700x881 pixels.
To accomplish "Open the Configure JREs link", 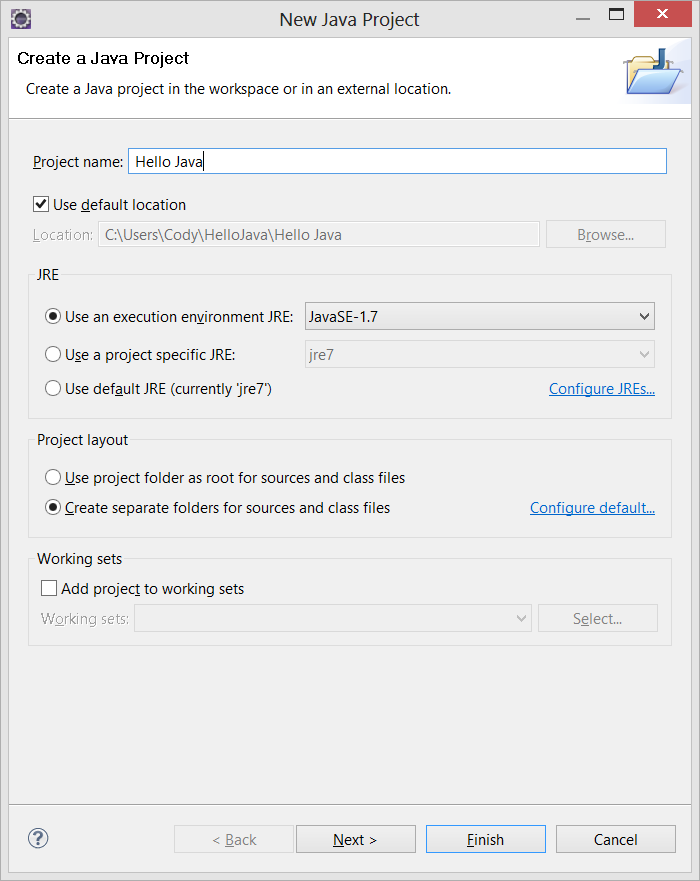I will tap(602, 389).
